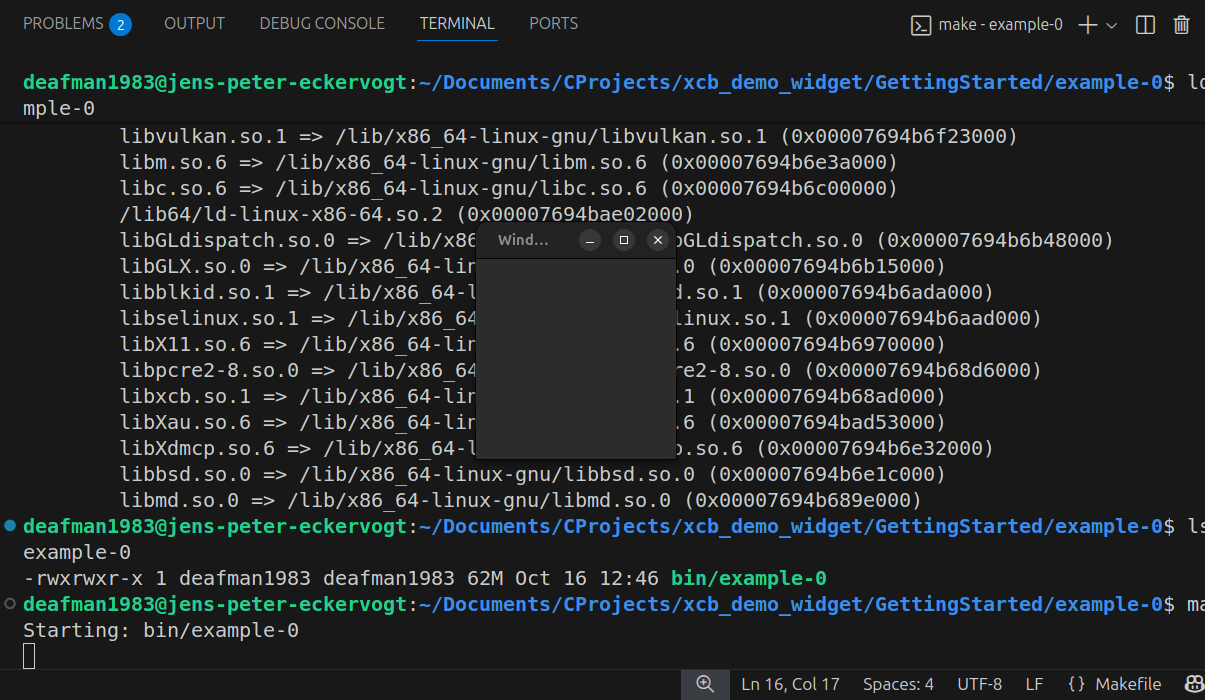Change indentation via Spaces: 4
The image size is (1205, 700).
(x=898, y=684)
